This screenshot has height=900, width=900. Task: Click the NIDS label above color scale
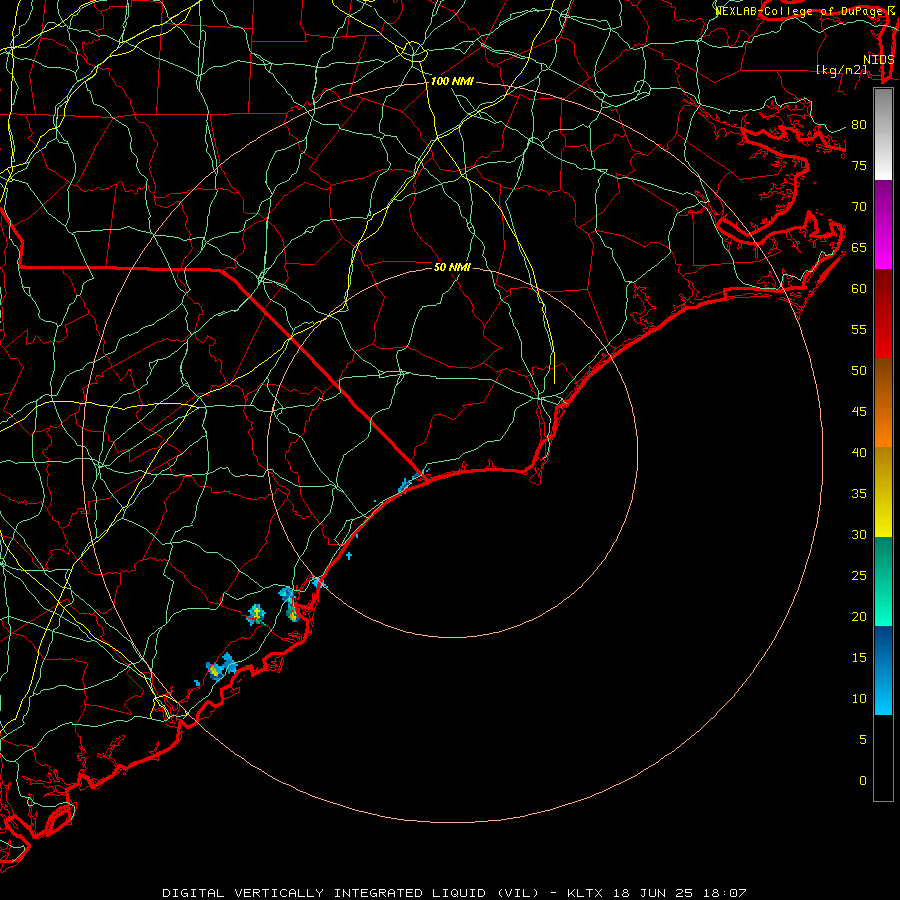[878, 60]
